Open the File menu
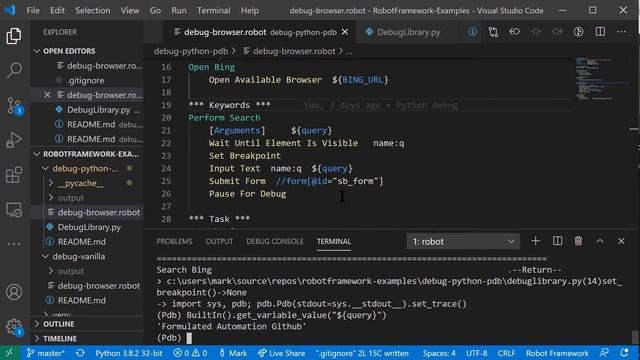 [x=33, y=10]
